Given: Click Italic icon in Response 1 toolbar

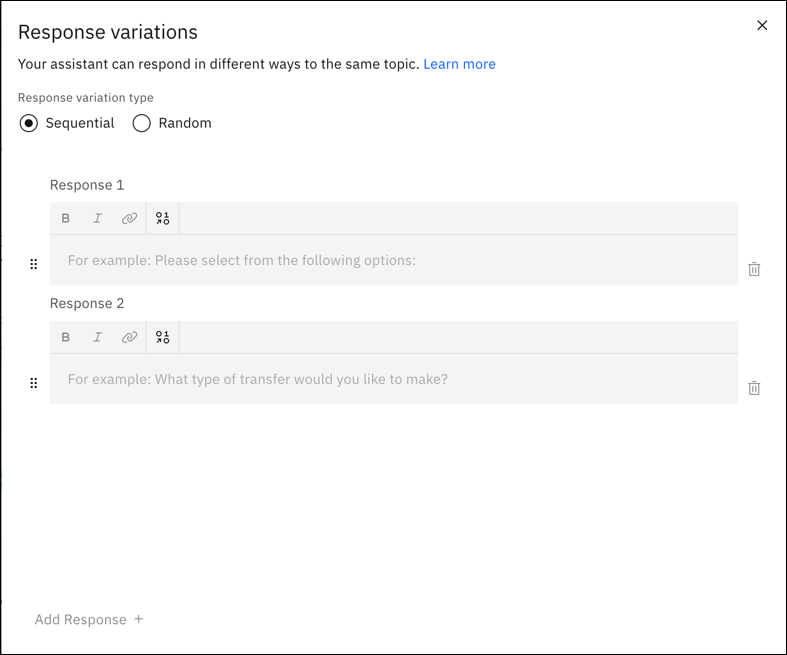Looking at the screenshot, I should click(97, 219).
